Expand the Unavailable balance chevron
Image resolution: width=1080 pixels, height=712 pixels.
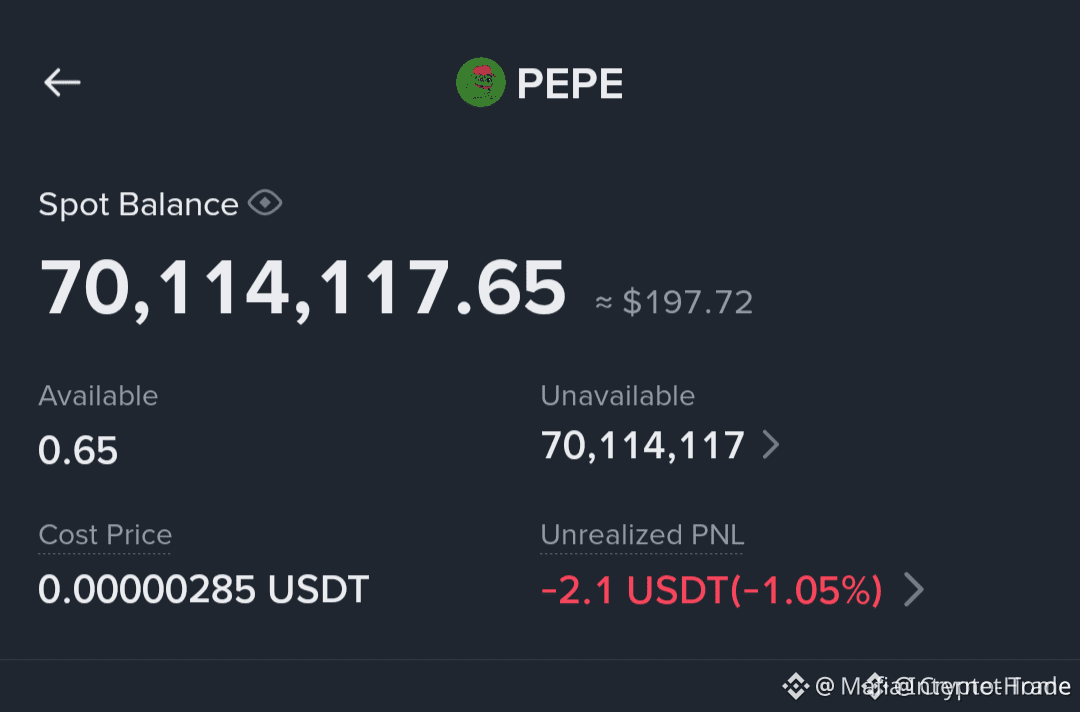point(771,445)
